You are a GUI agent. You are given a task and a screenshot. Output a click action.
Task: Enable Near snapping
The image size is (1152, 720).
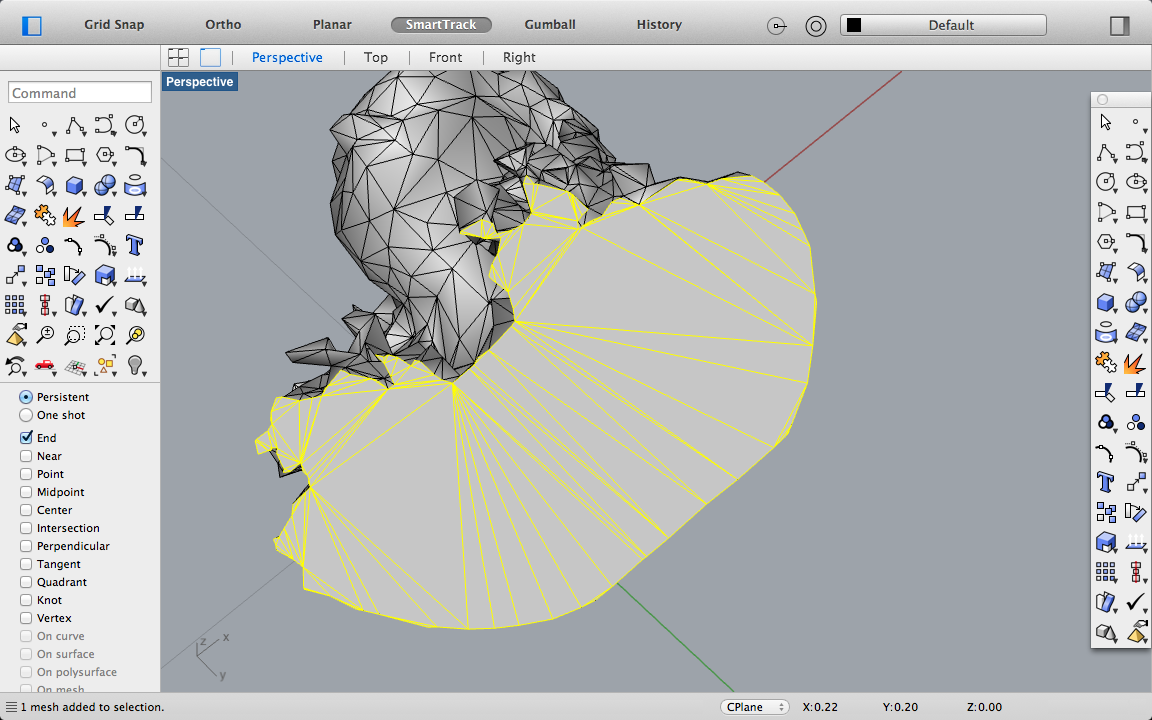tap(27, 456)
